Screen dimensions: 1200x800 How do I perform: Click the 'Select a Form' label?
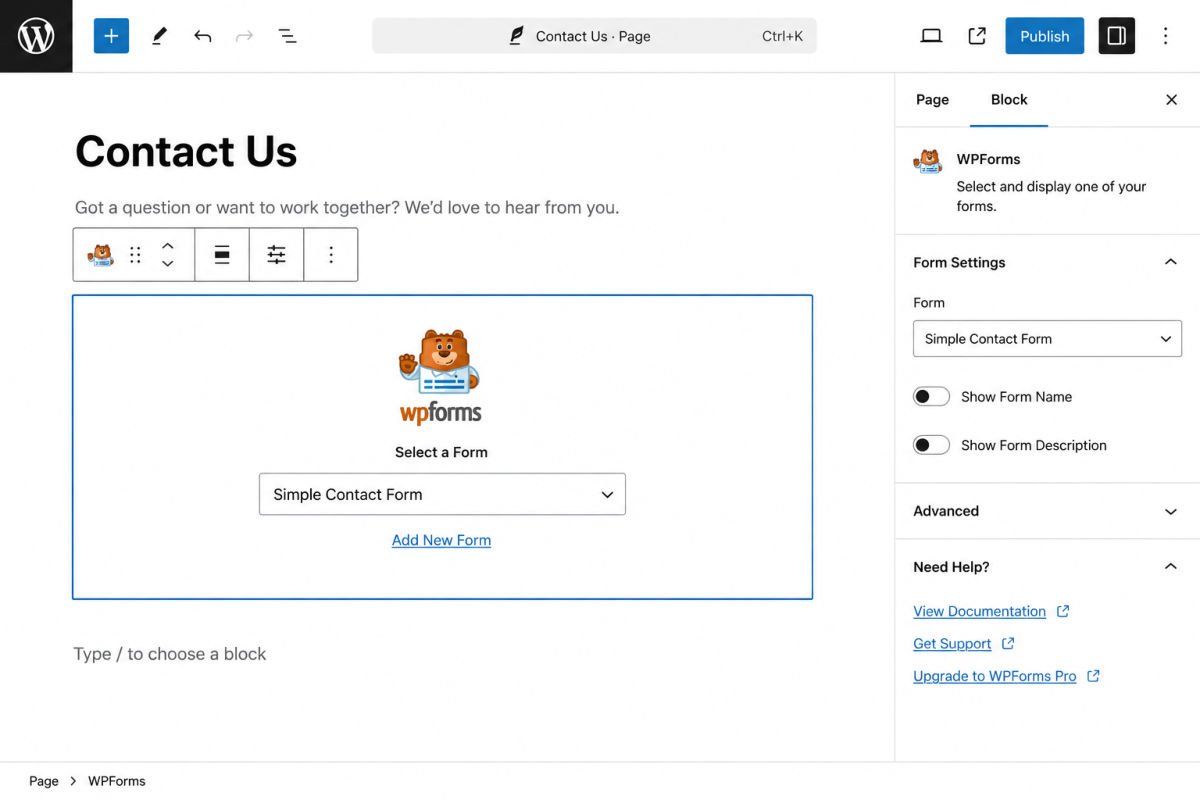coord(441,452)
